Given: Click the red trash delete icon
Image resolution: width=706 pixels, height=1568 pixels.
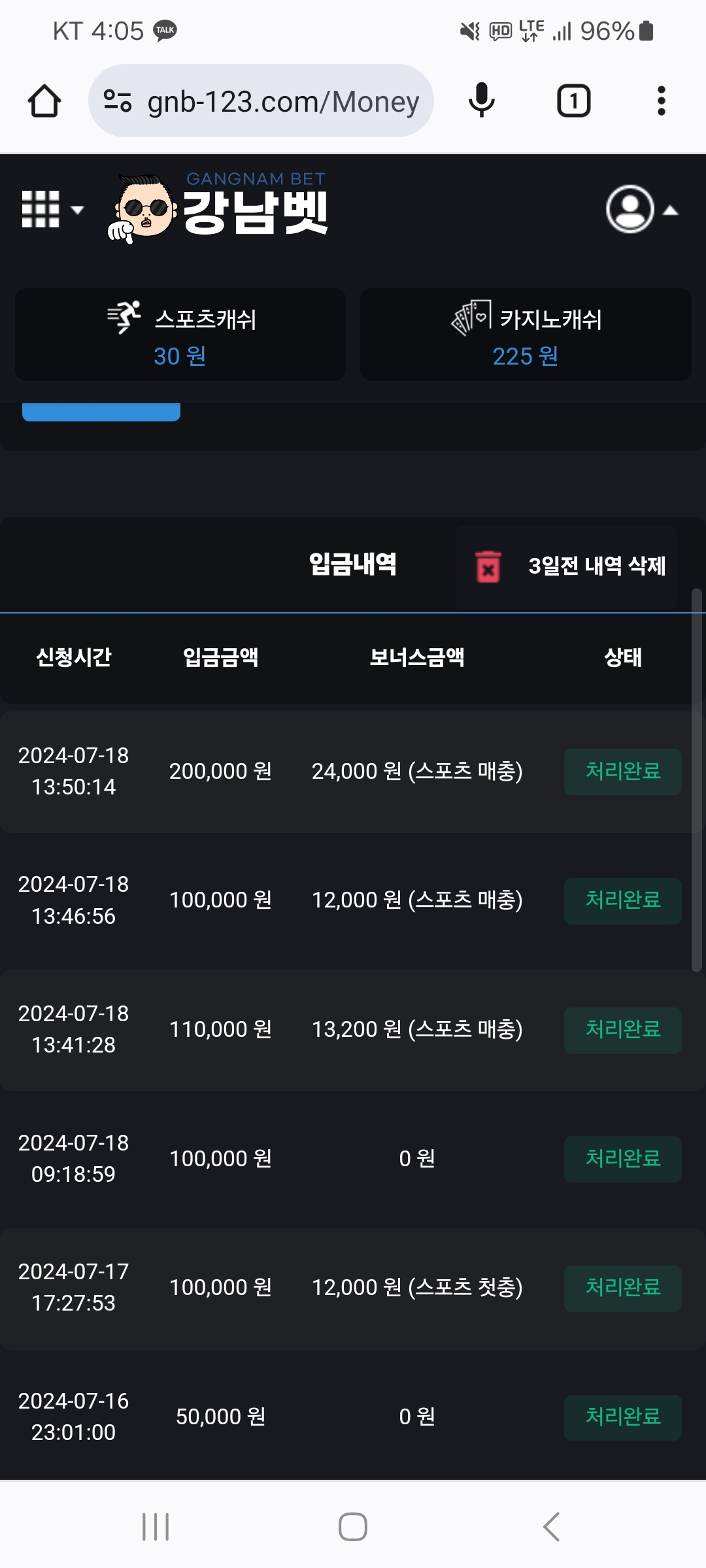Looking at the screenshot, I should (488, 566).
